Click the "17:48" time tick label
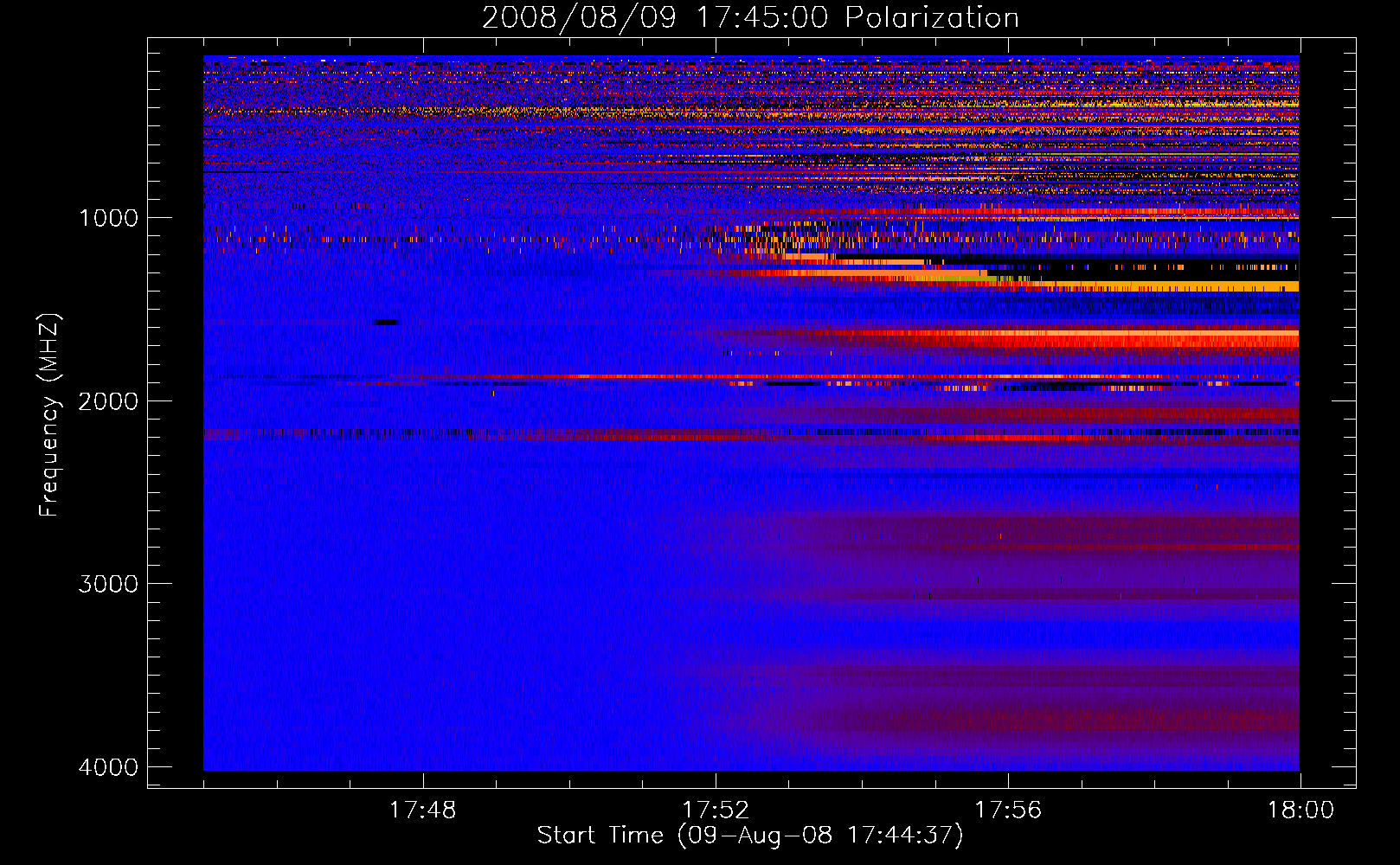 click(x=423, y=811)
